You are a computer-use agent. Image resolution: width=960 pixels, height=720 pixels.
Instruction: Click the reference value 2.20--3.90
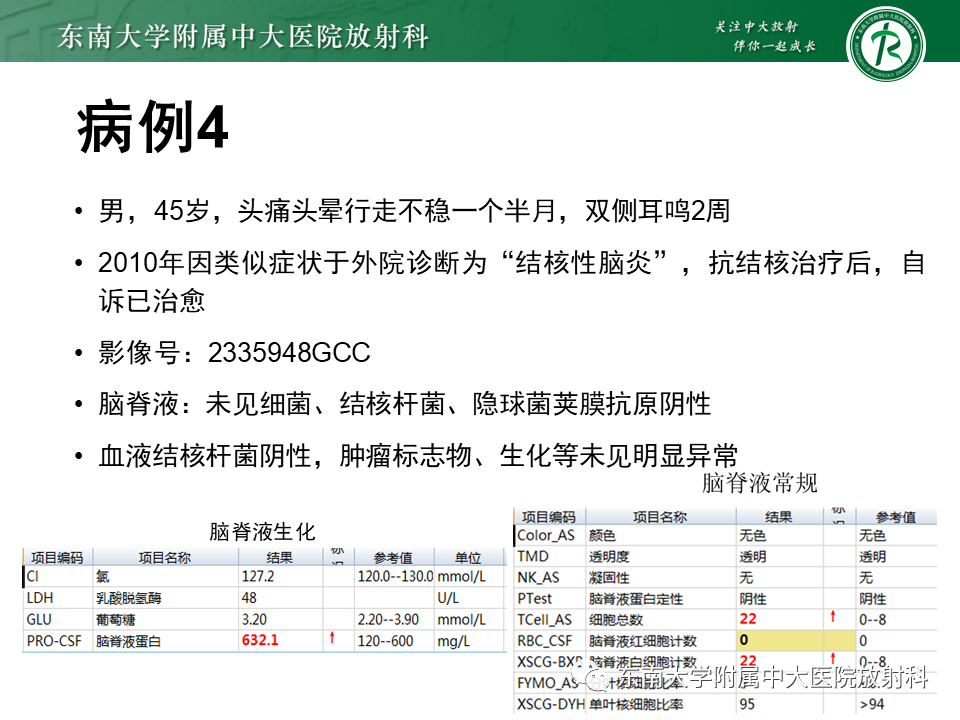388,620
